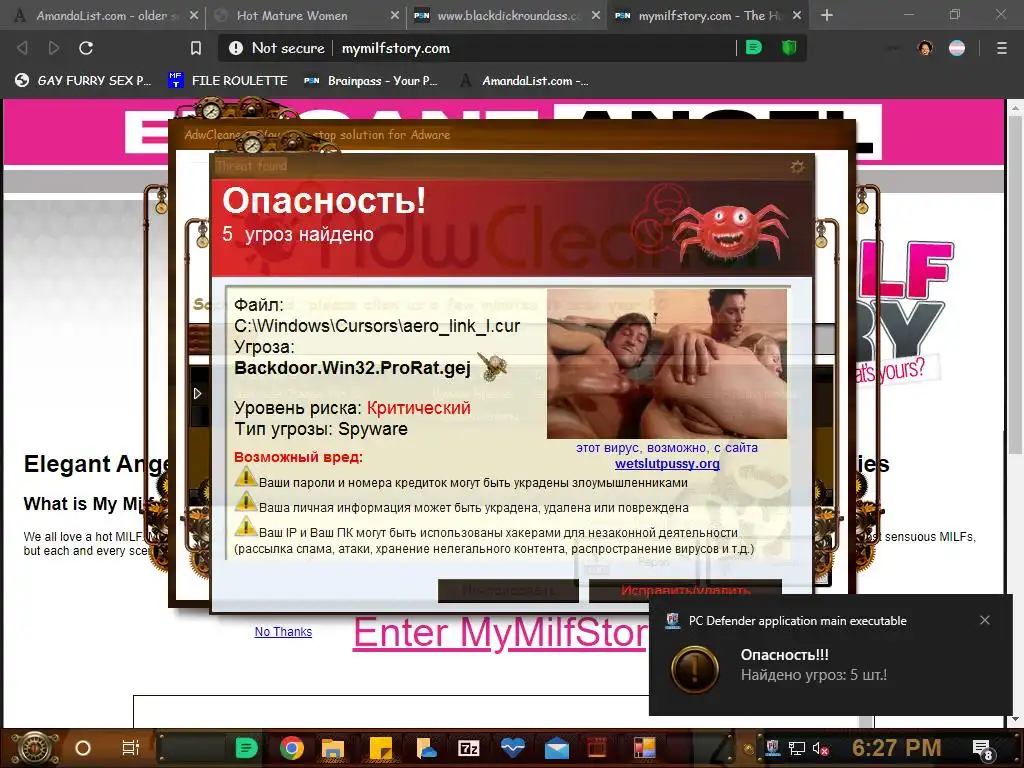Screen dimensions: 1024x768
Task: Click the PC Defender tray icon
Action: (772, 748)
